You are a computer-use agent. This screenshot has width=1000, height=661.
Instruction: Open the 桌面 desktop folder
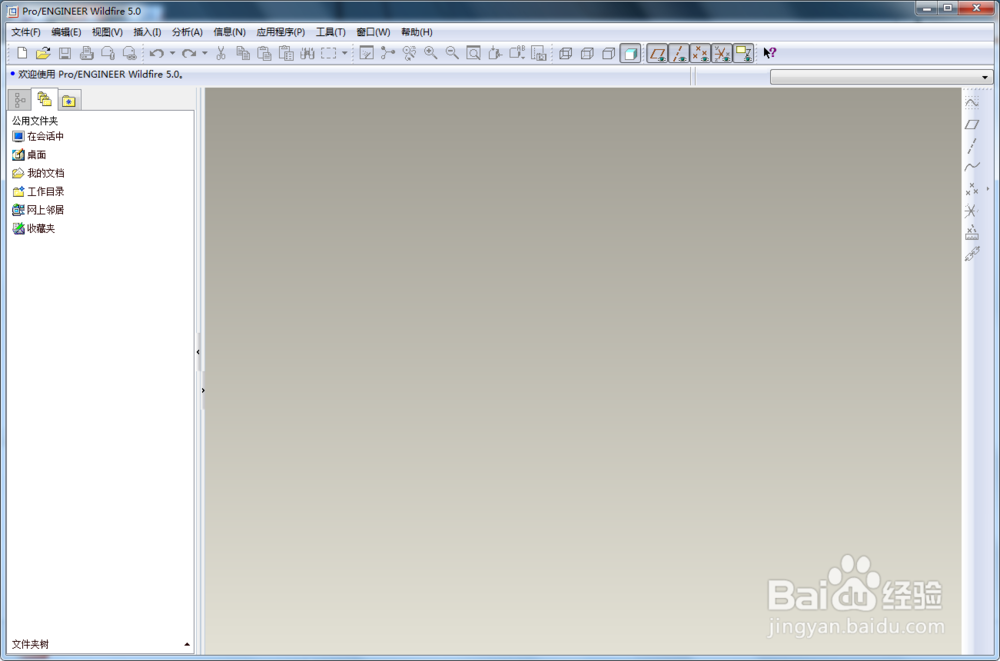(29, 154)
